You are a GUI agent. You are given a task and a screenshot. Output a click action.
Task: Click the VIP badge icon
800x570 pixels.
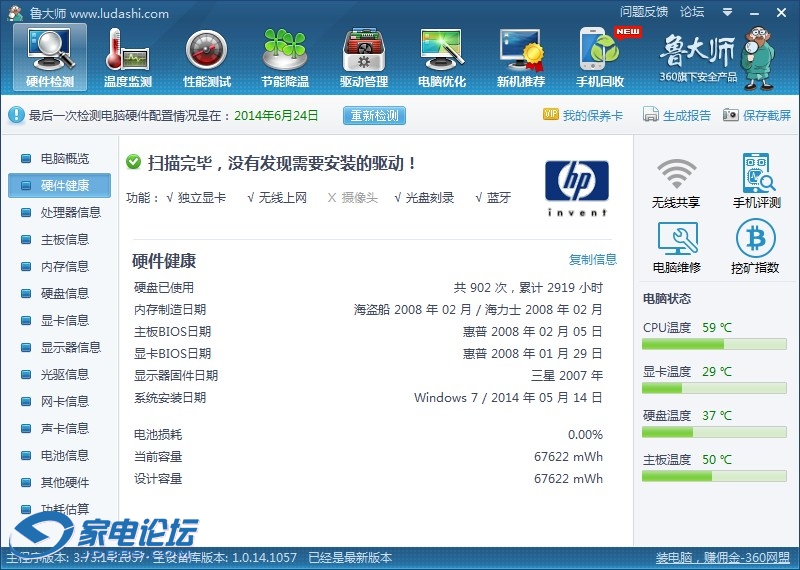click(x=551, y=114)
